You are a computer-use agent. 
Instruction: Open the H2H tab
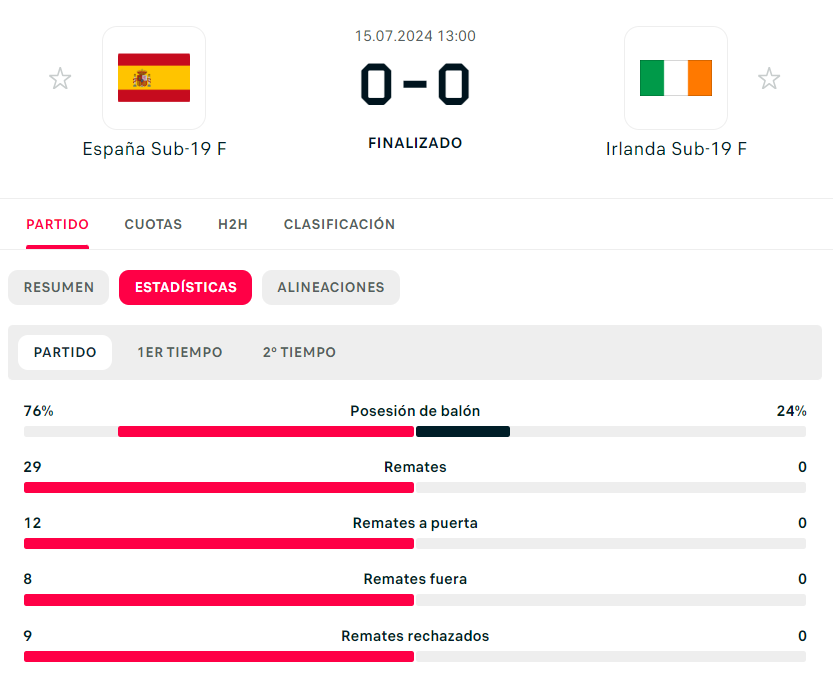pos(233,224)
